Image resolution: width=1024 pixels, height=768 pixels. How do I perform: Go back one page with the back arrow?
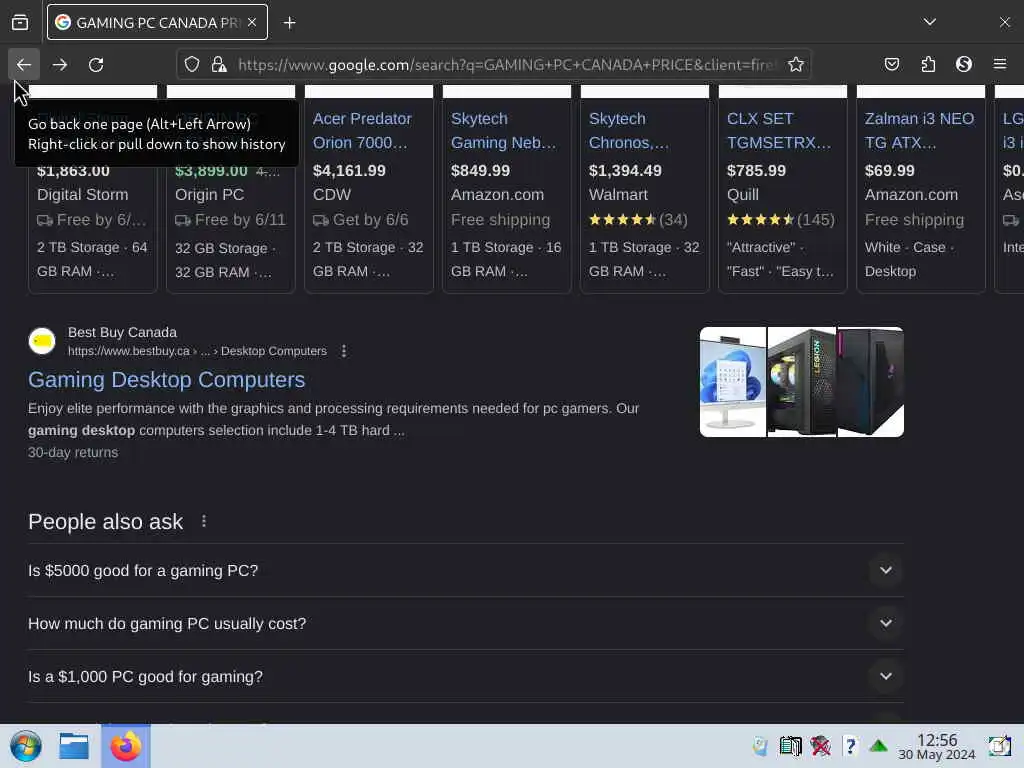pos(24,65)
